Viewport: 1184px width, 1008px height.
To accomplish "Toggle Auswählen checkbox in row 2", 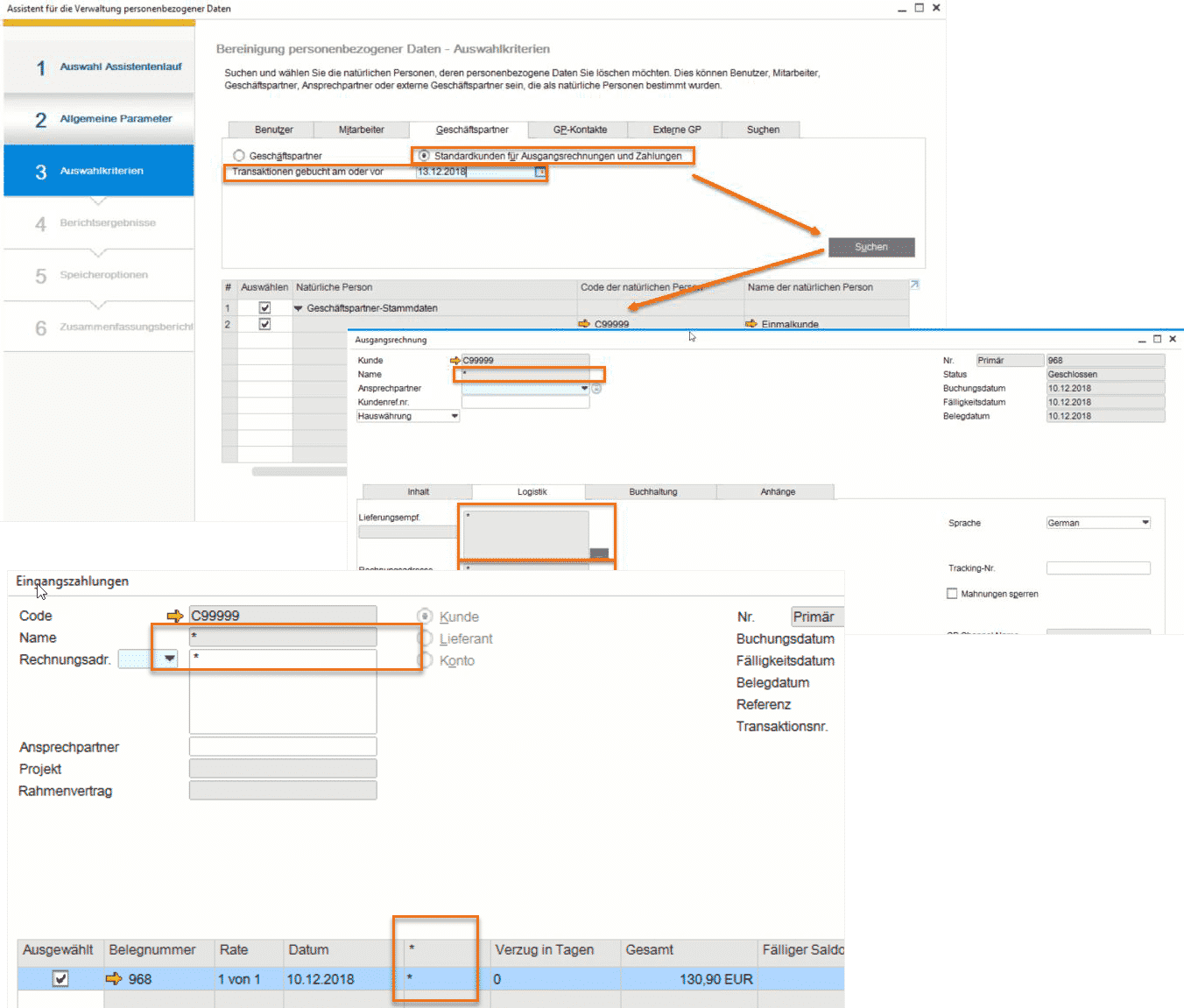I will click(264, 324).
